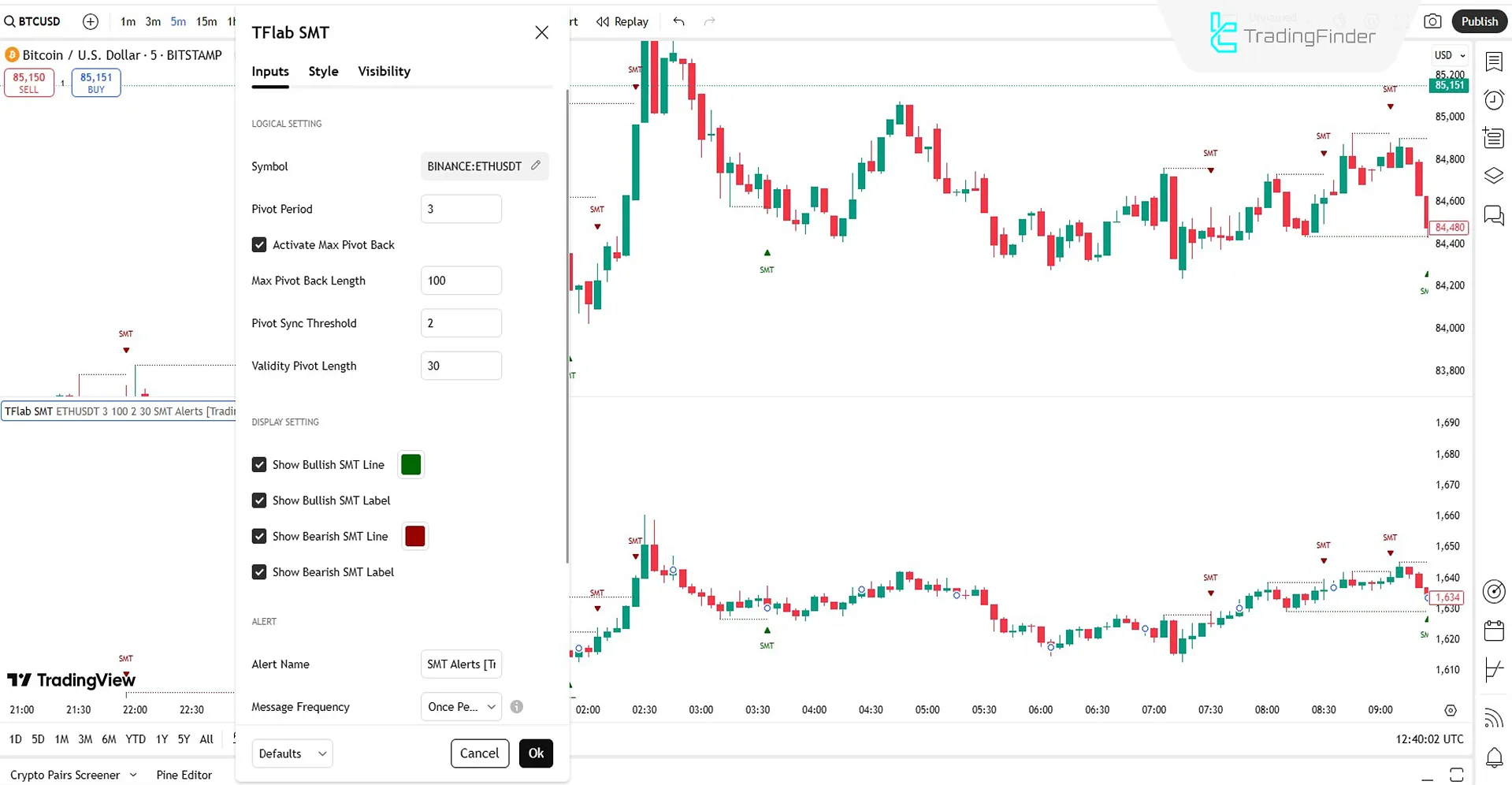Viewport: 1512px width, 785px height.
Task: Open the USD currency dropdown
Action: click(1449, 55)
